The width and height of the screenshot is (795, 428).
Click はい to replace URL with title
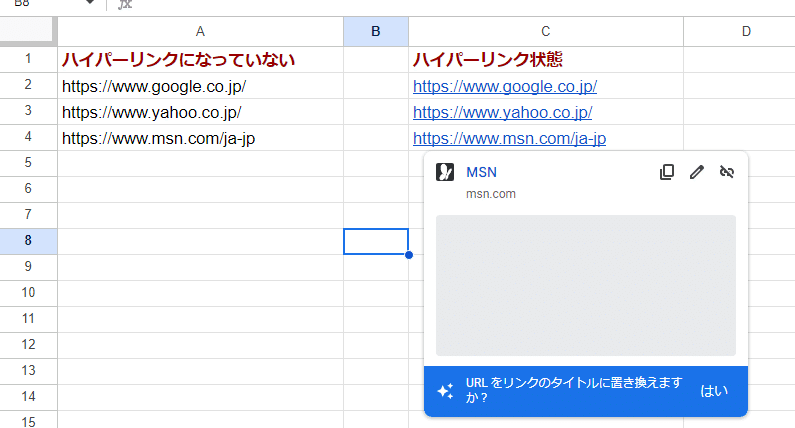point(714,390)
